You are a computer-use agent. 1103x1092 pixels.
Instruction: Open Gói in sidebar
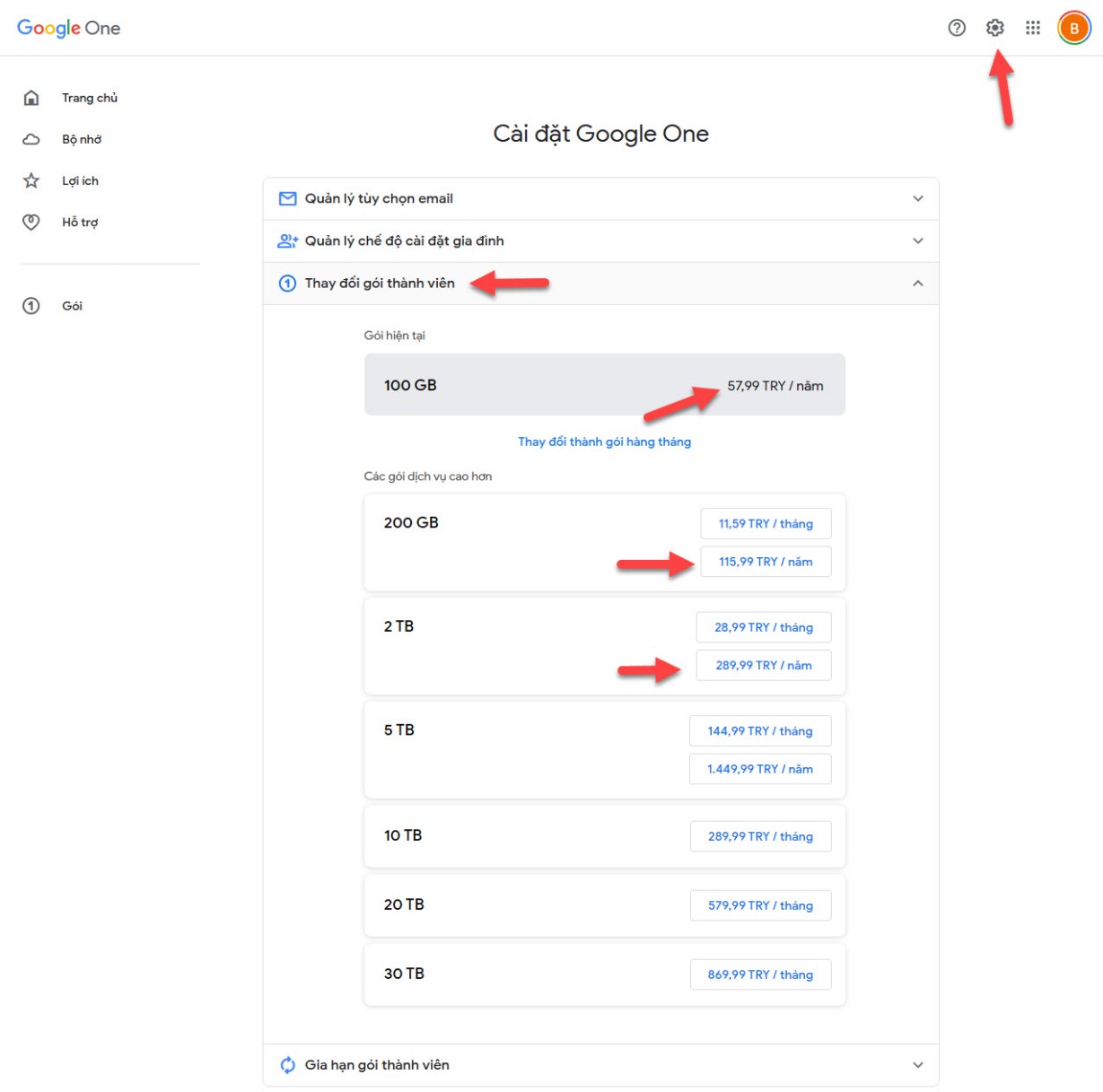[x=72, y=306]
